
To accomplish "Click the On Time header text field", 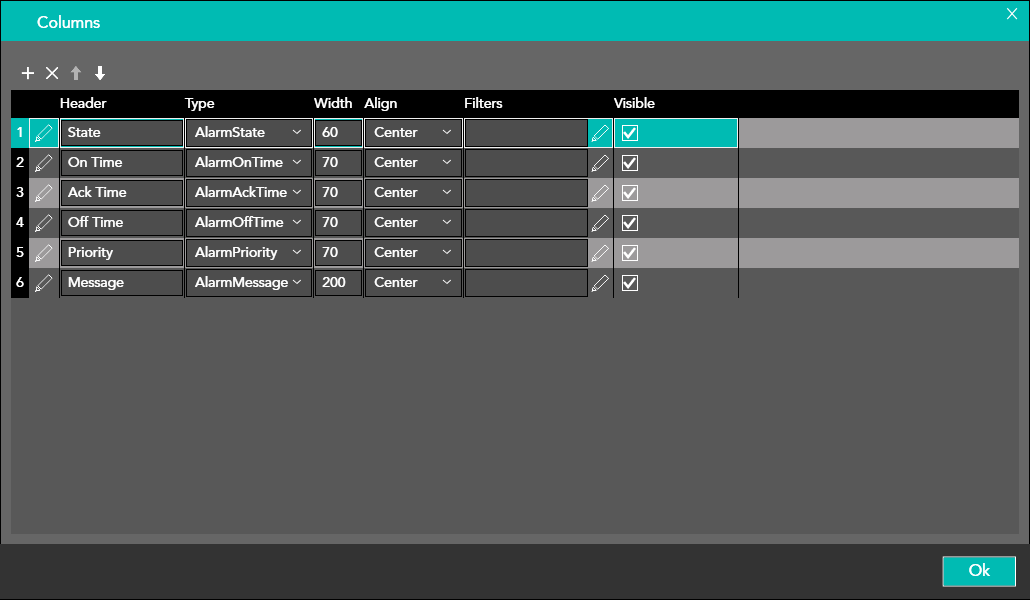I will click(121, 163).
